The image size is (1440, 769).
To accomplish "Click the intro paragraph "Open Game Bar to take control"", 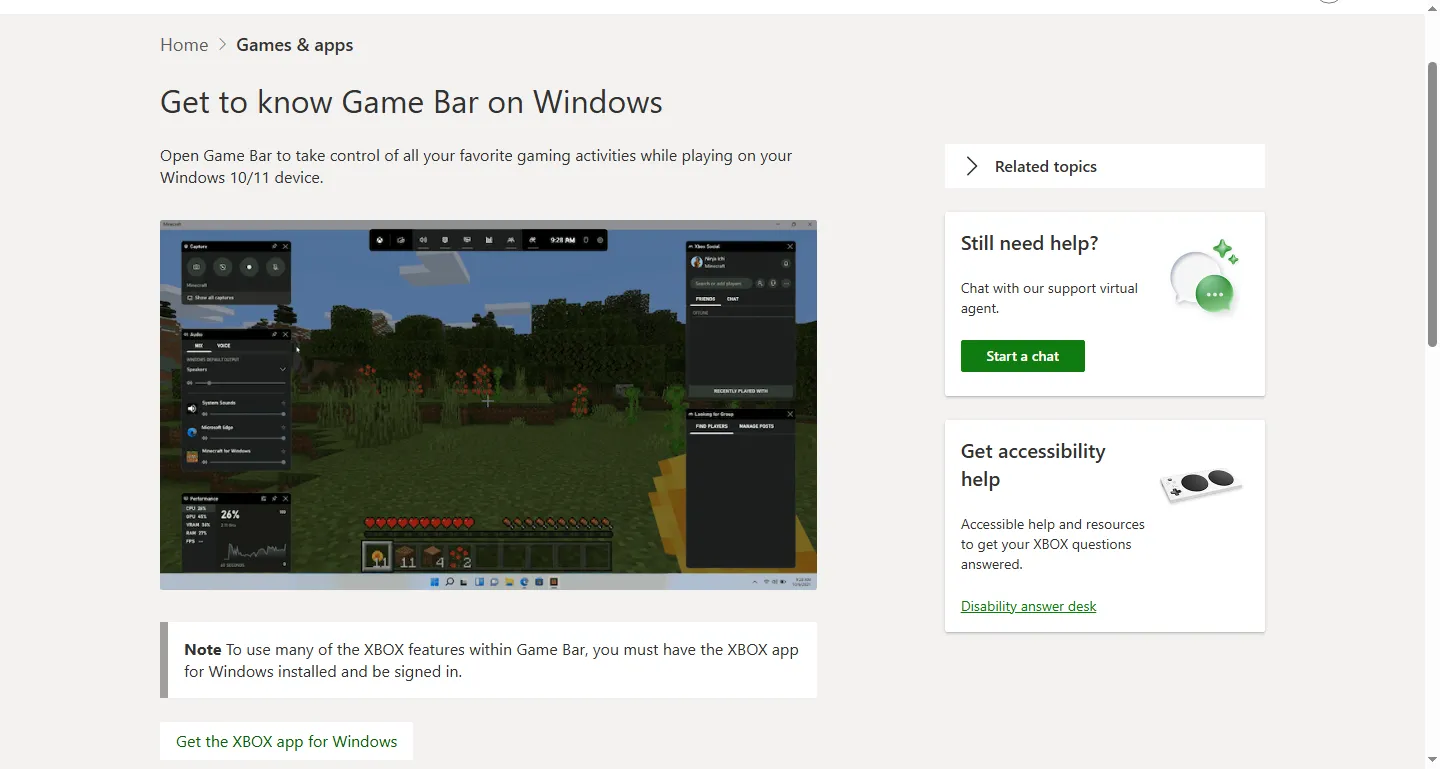I will (x=476, y=167).
